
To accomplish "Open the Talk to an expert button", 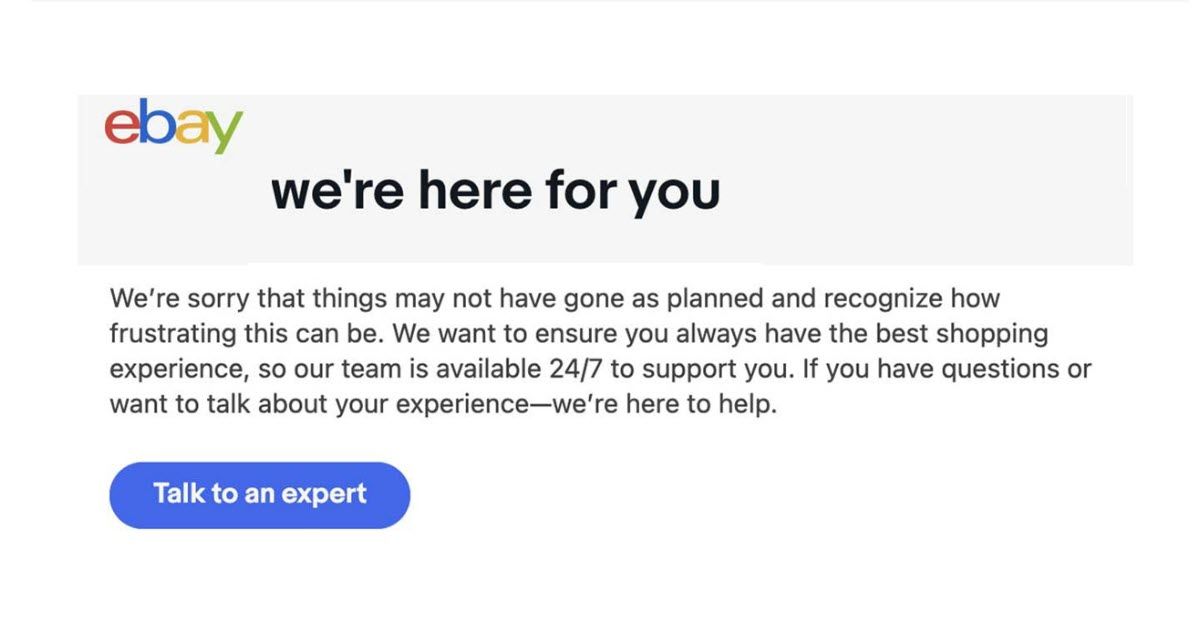I will (260, 494).
